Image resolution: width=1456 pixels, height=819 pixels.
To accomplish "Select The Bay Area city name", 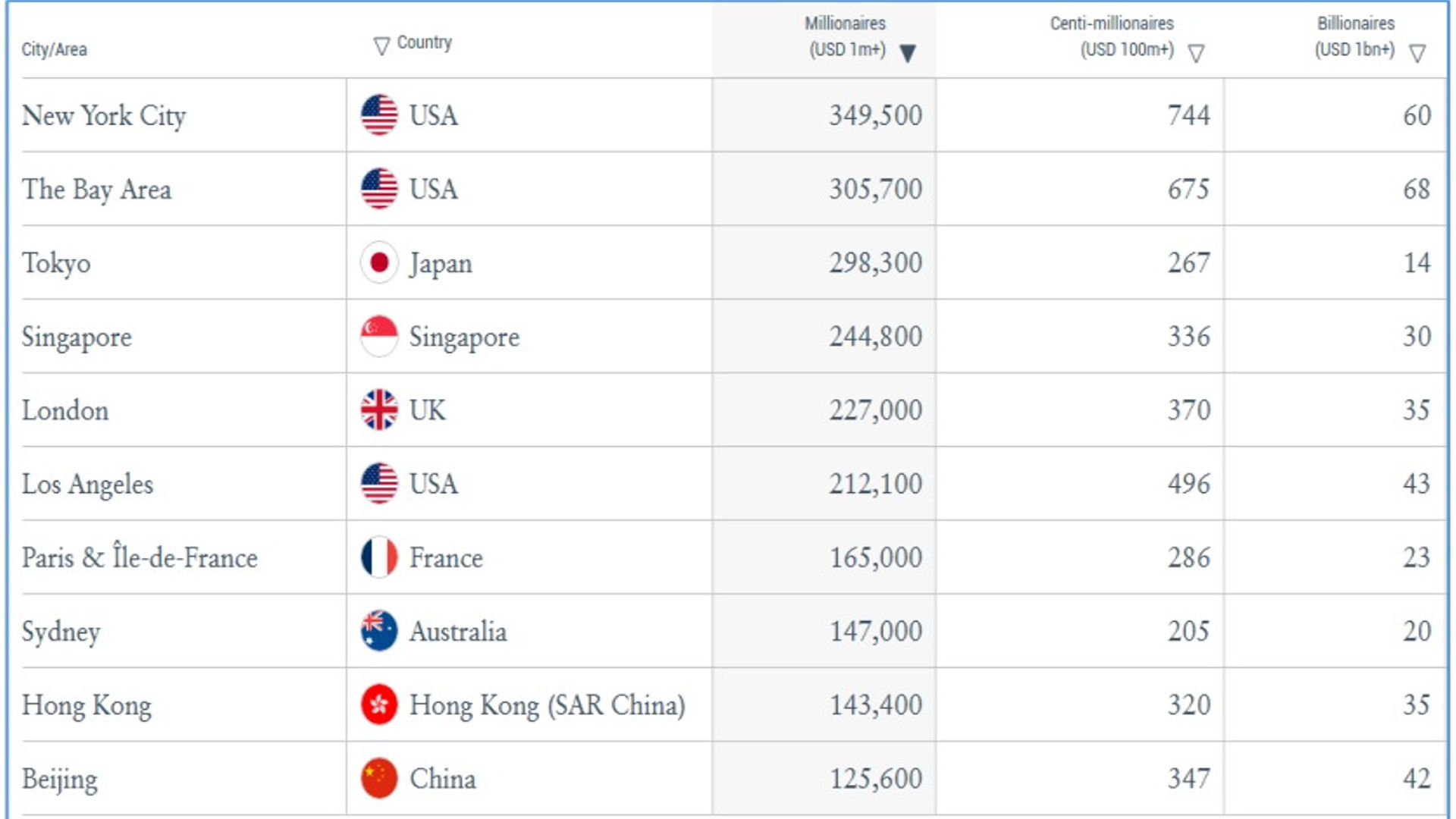I will click(x=96, y=189).
